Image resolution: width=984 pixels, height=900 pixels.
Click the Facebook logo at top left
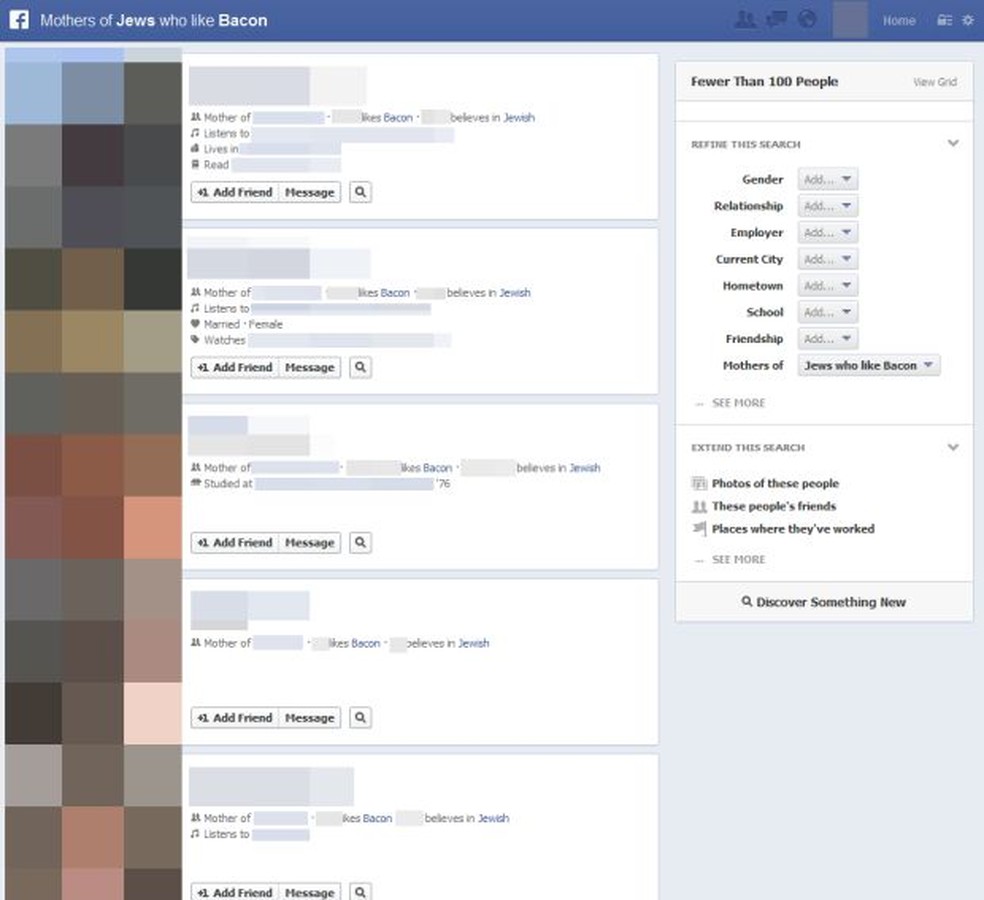pos(18,19)
